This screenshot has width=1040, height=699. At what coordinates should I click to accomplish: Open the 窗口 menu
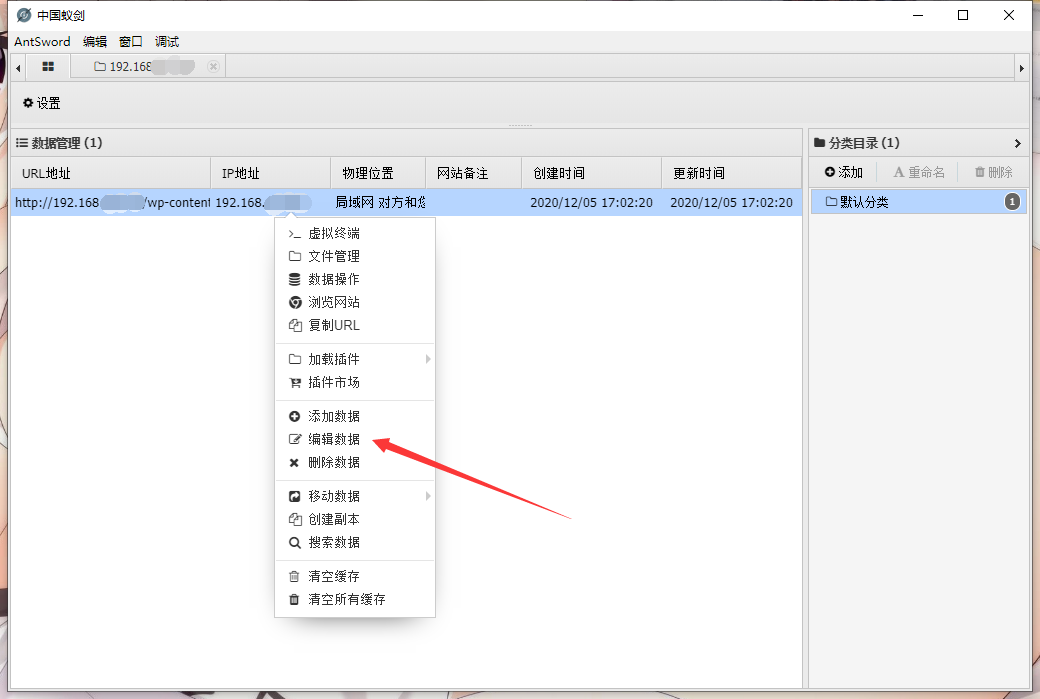point(131,41)
